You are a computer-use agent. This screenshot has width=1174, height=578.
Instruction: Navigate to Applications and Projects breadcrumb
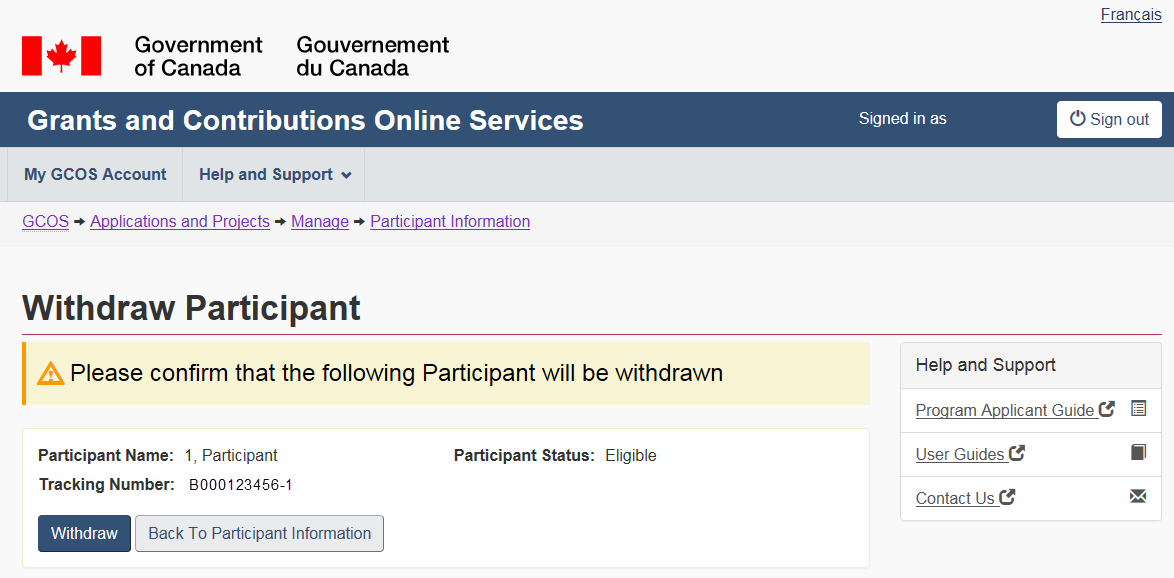180,222
